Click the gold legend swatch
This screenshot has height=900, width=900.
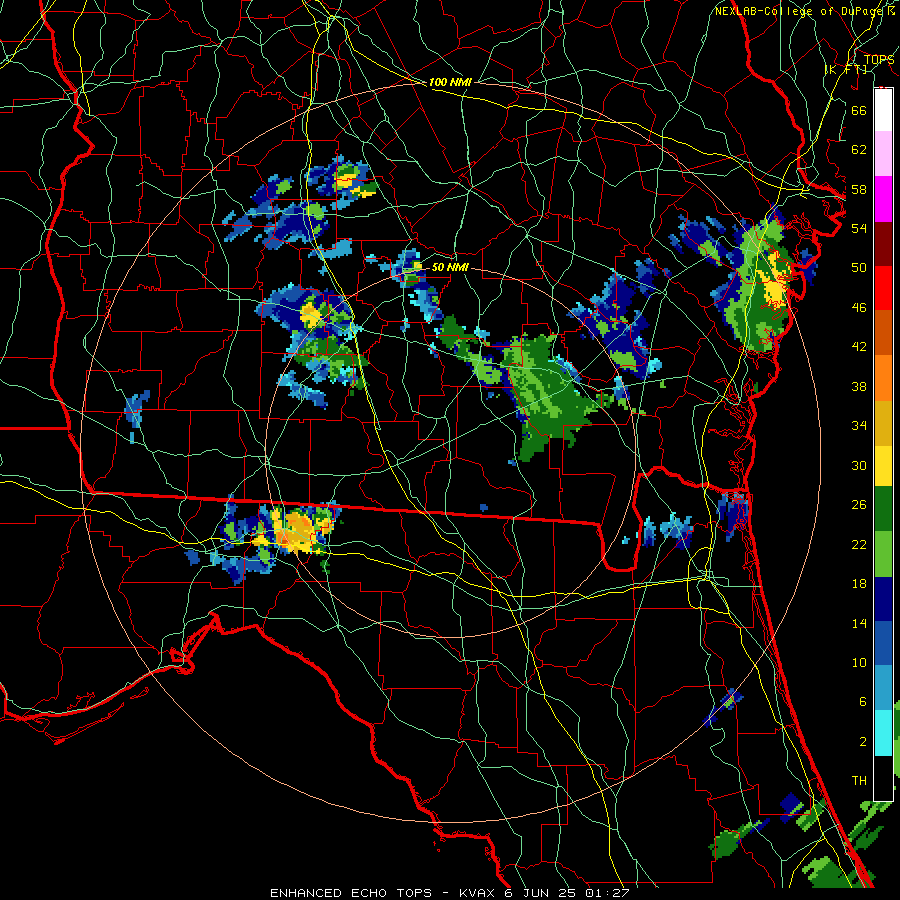(x=883, y=422)
